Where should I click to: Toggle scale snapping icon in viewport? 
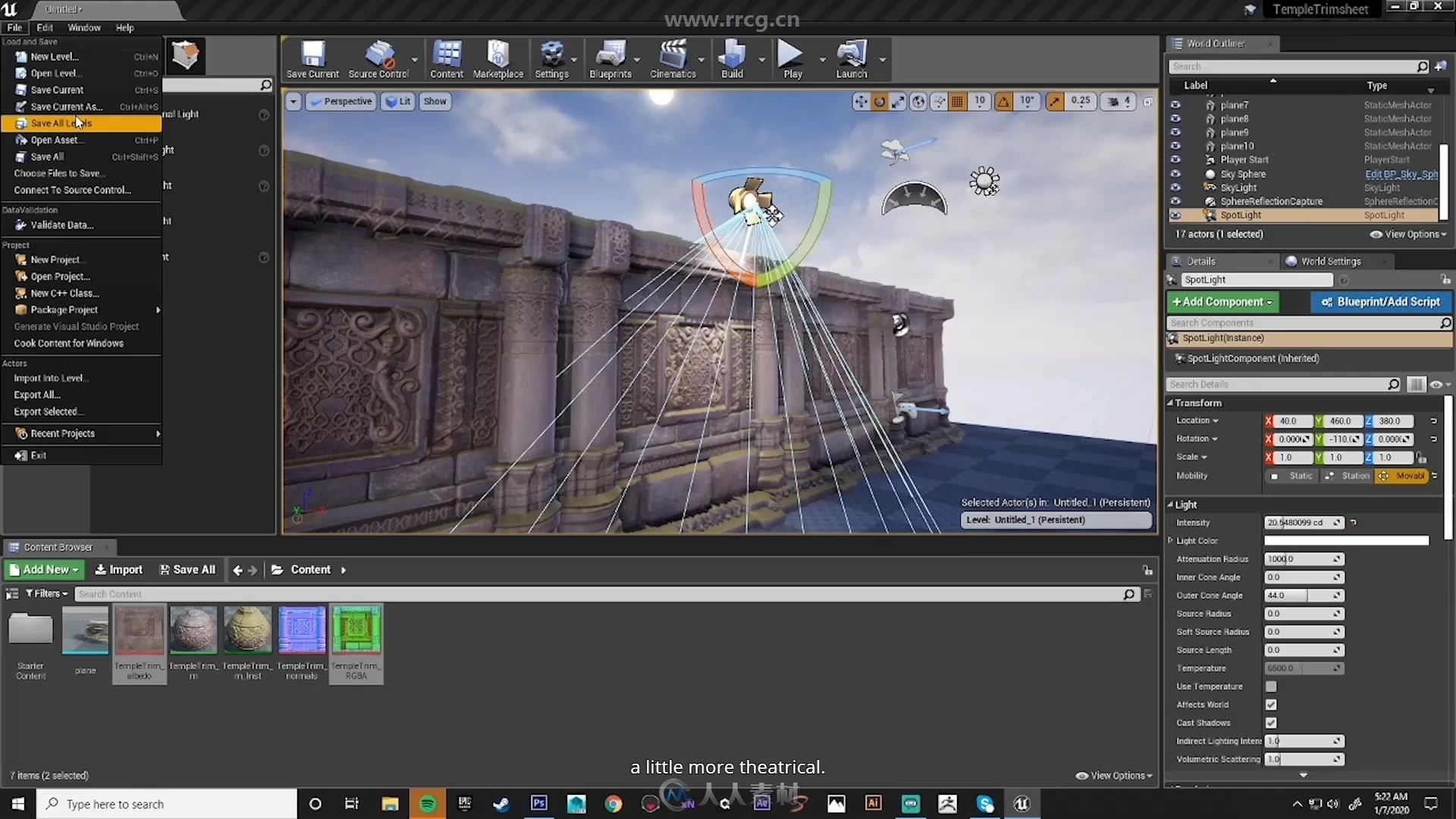pos(1055,101)
